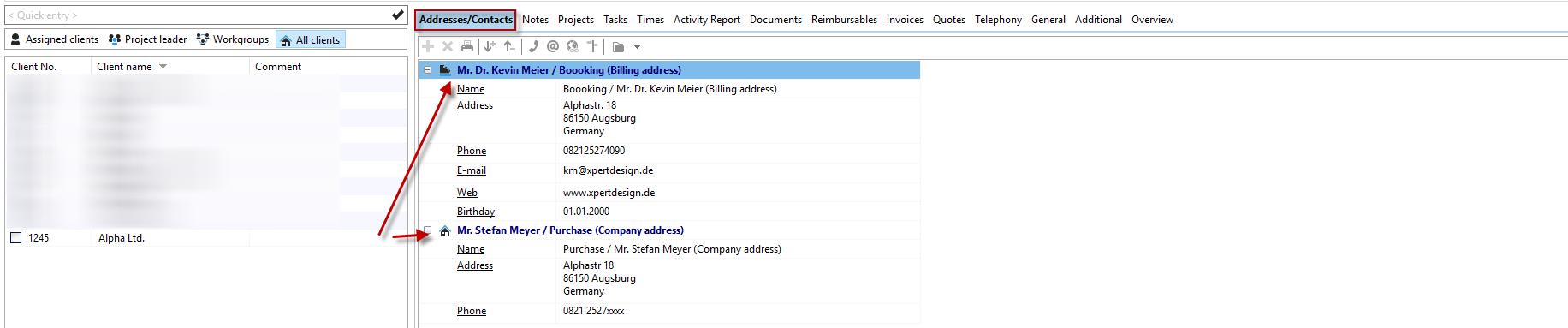Click the billing address icon of Kevin Meier
Viewport: 1568px width, 328px height.
coord(445,69)
